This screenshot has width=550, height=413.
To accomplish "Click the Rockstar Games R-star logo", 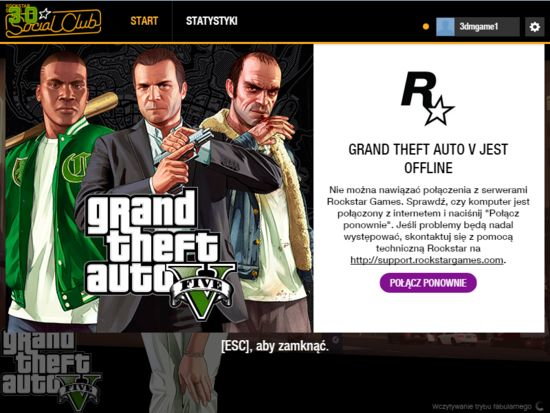I will tap(428, 99).
